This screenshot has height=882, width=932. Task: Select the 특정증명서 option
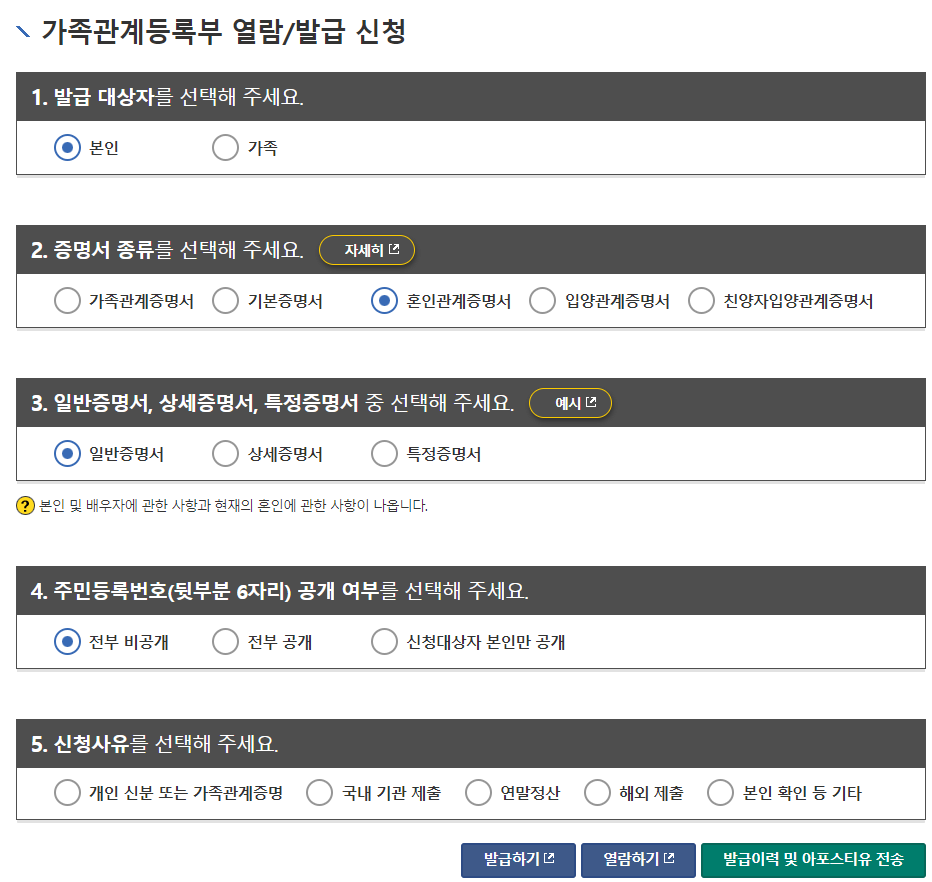pos(384,453)
